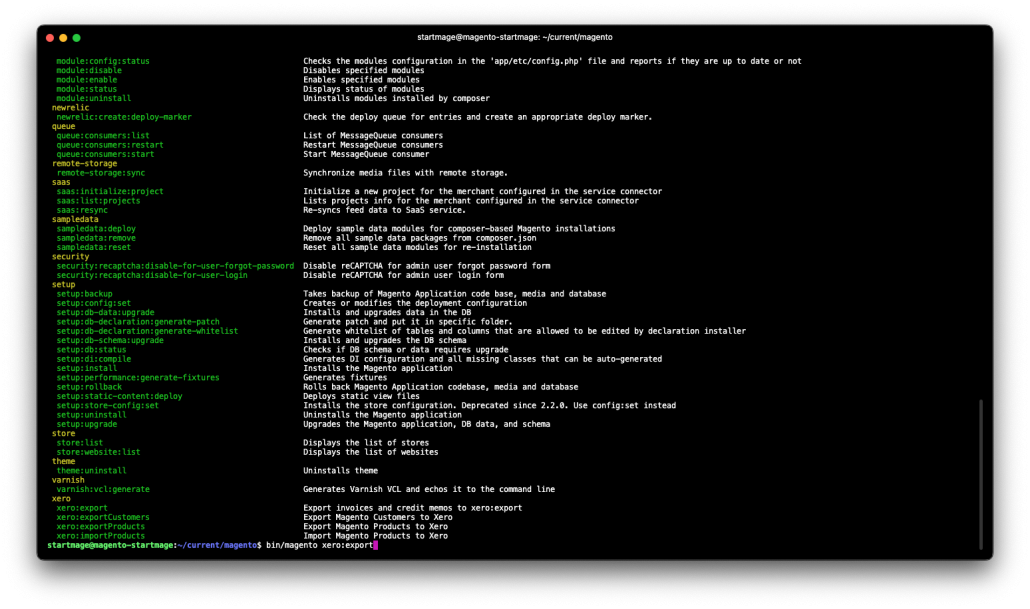Select 'theme:uninstall' command text

[91, 470]
